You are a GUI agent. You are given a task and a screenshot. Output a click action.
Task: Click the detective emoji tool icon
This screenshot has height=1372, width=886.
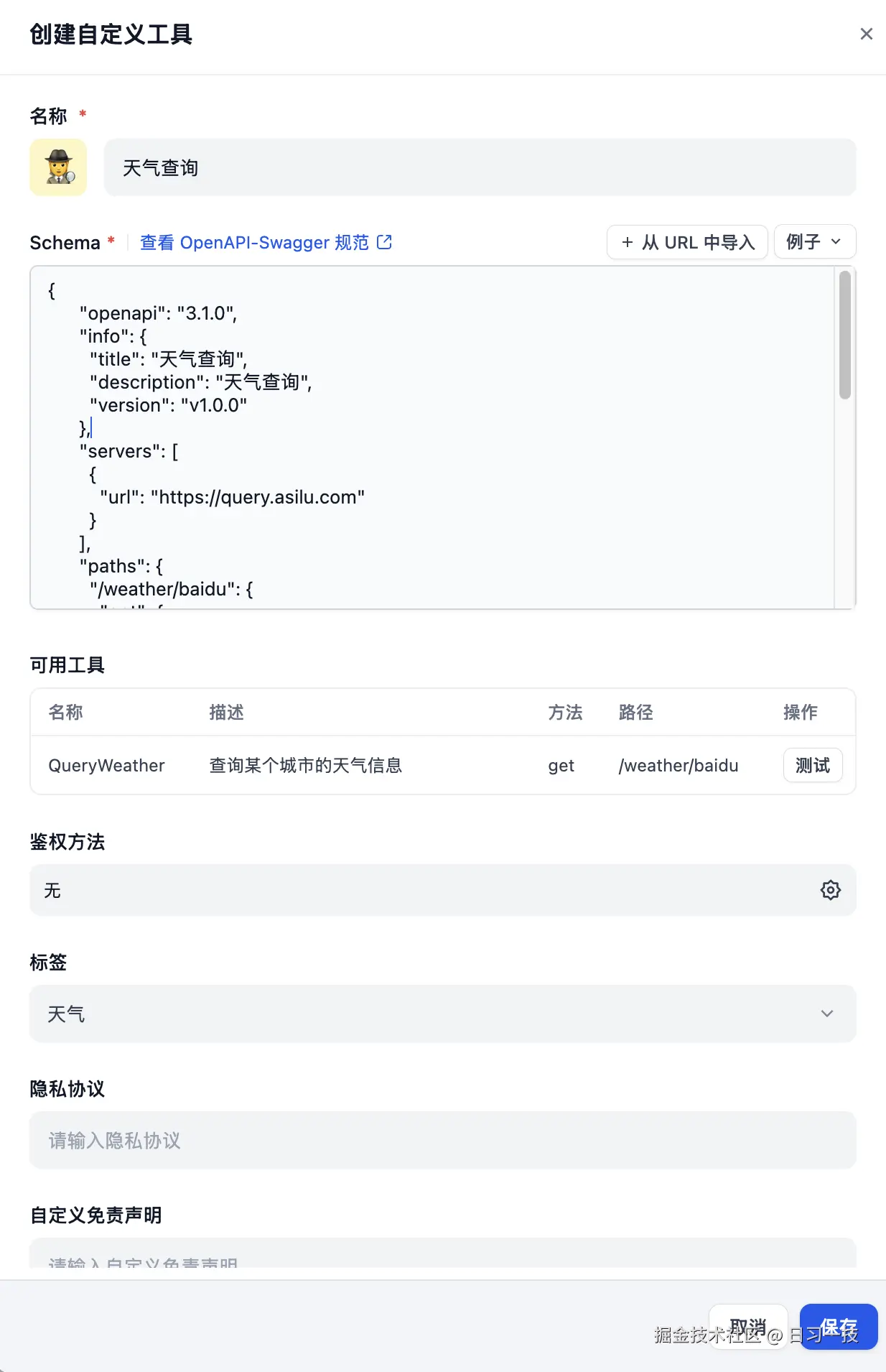tap(58, 167)
